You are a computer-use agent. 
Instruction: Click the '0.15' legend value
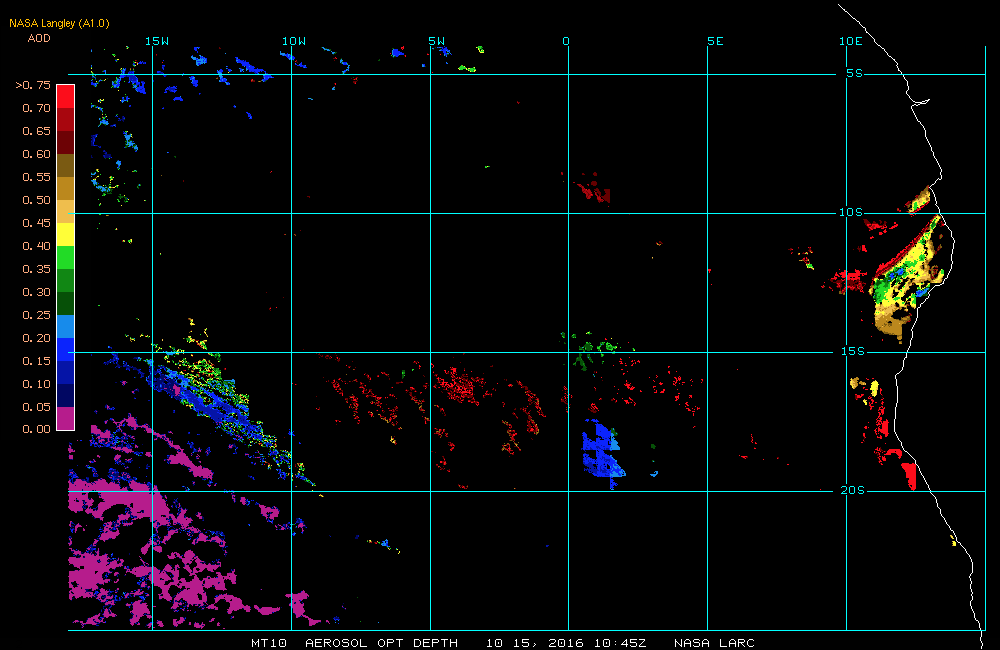36,361
